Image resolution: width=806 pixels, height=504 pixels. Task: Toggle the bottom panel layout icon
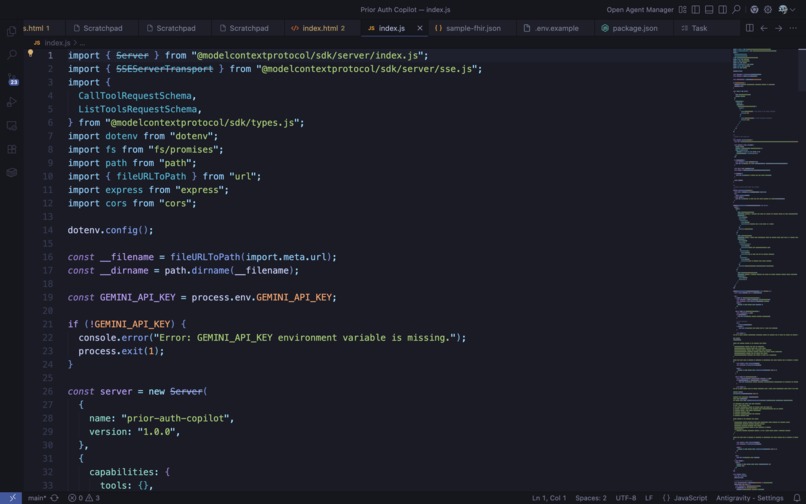coord(709,10)
